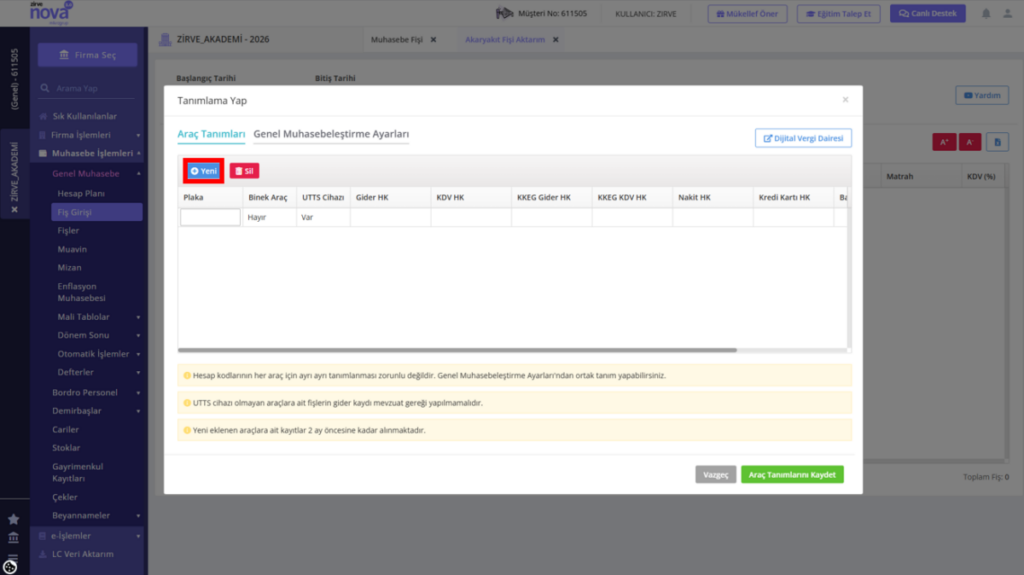Delete selected row with Sil button
Screen dimensions: 1024x575
click(244, 171)
